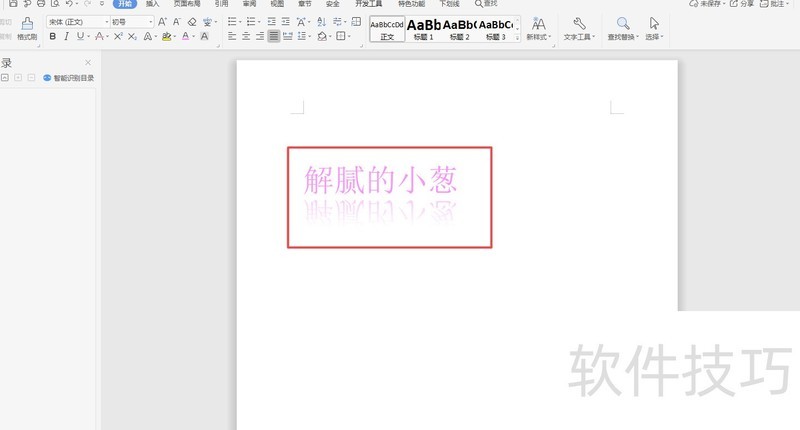The image size is (800, 430).
Task: Switch to the 审阅 (Review) tab
Action: pyautogui.click(x=249, y=4)
